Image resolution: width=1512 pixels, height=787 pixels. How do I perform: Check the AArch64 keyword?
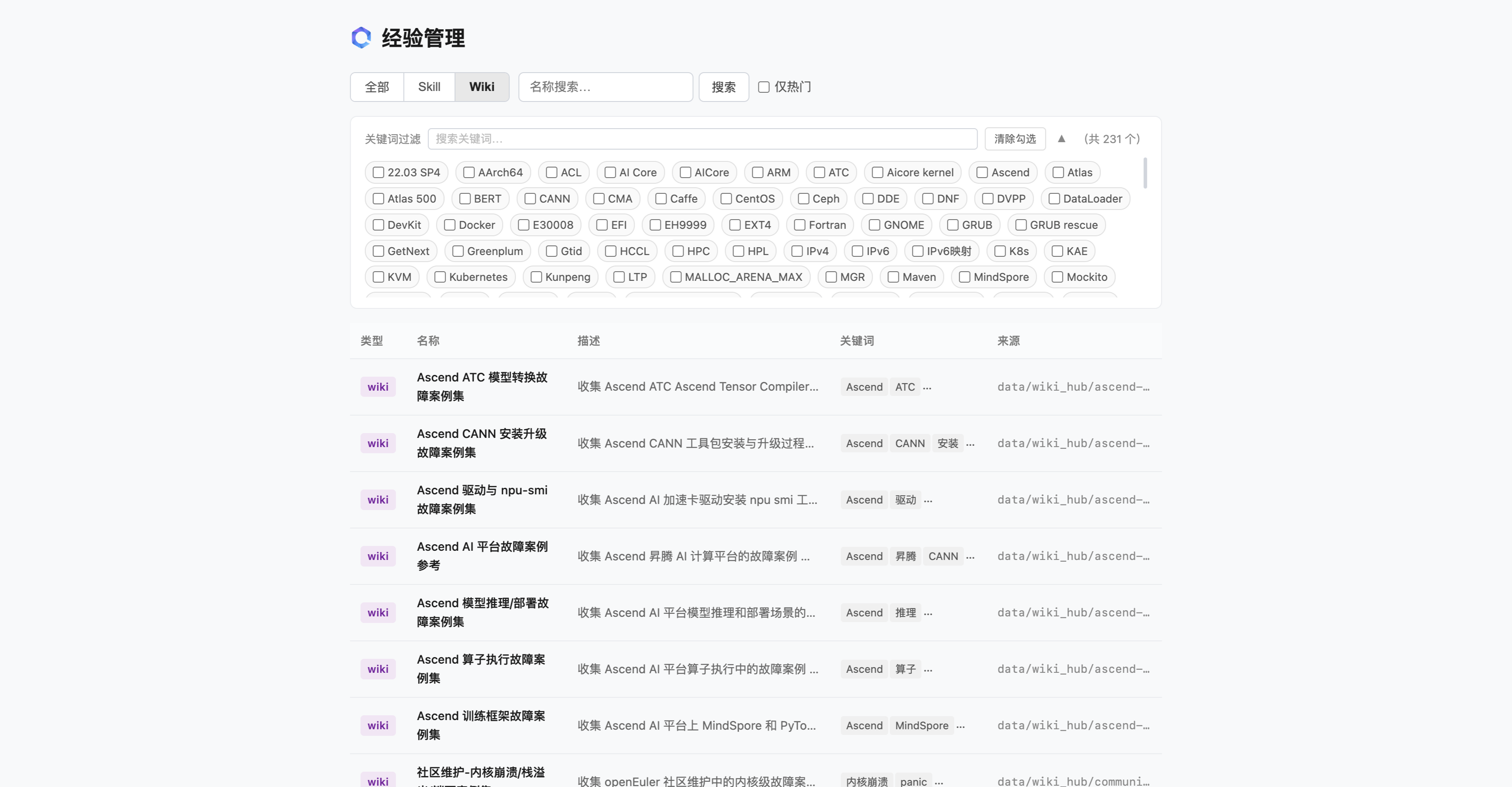click(x=469, y=172)
